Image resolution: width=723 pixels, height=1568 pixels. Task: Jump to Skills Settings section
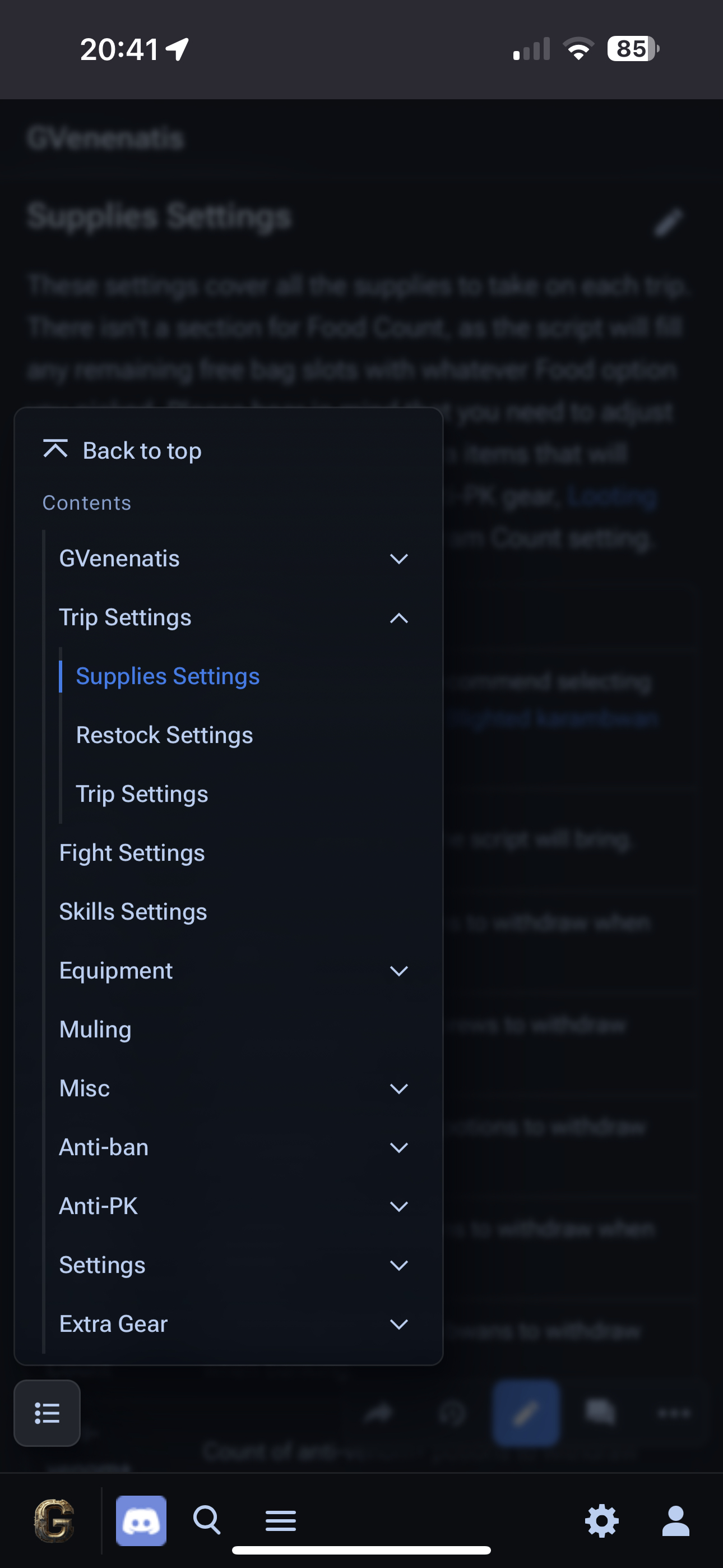tap(133, 912)
